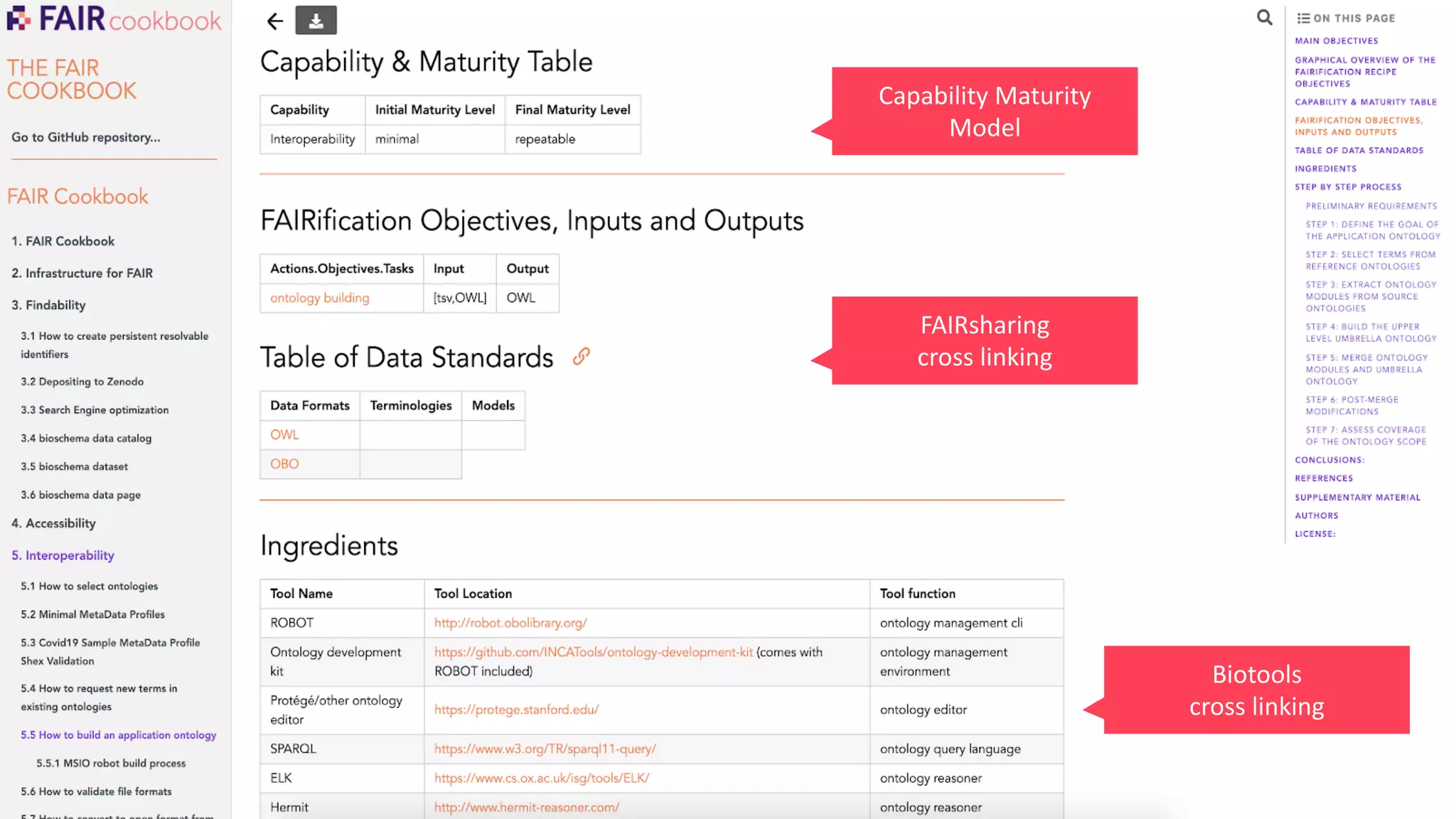Click the On This Page list icon

coord(1303,18)
